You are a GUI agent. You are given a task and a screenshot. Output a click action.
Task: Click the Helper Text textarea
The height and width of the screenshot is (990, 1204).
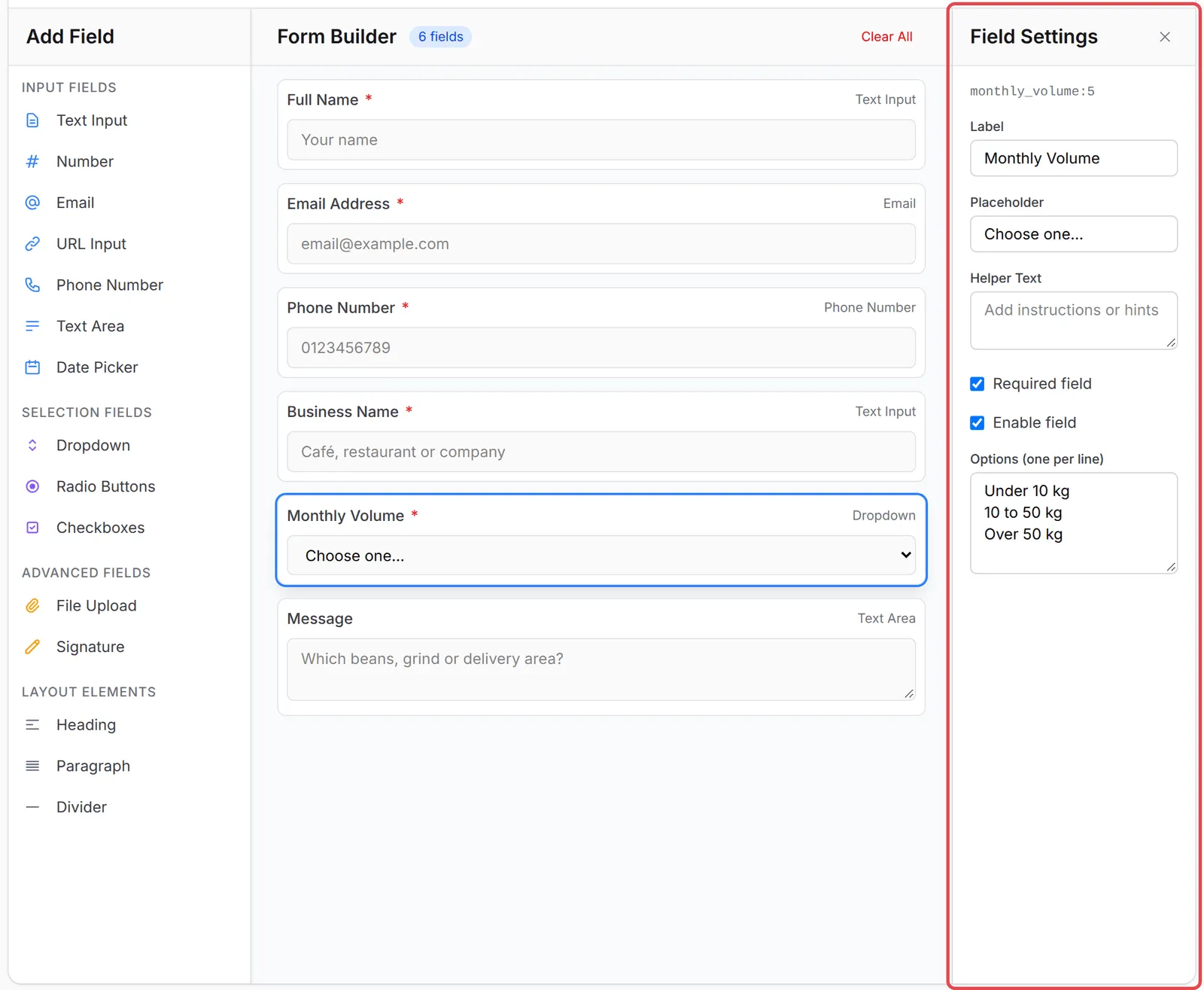1074,321
